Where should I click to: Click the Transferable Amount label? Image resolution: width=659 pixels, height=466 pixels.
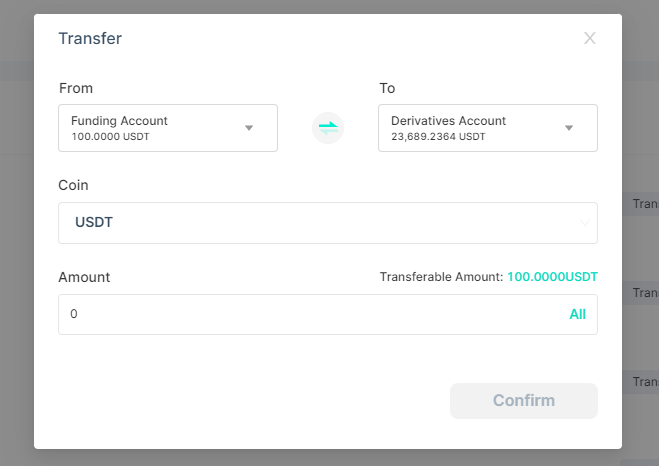click(441, 277)
